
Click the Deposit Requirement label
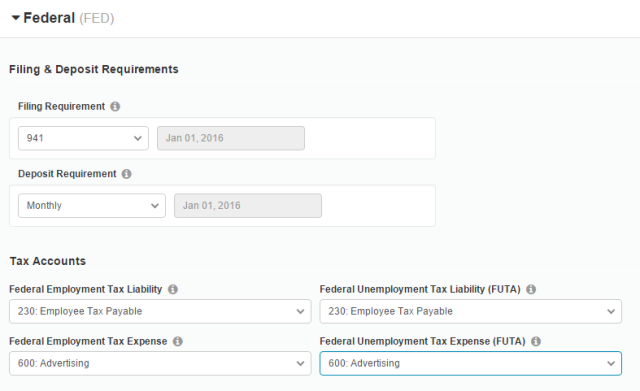(x=67, y=174)
